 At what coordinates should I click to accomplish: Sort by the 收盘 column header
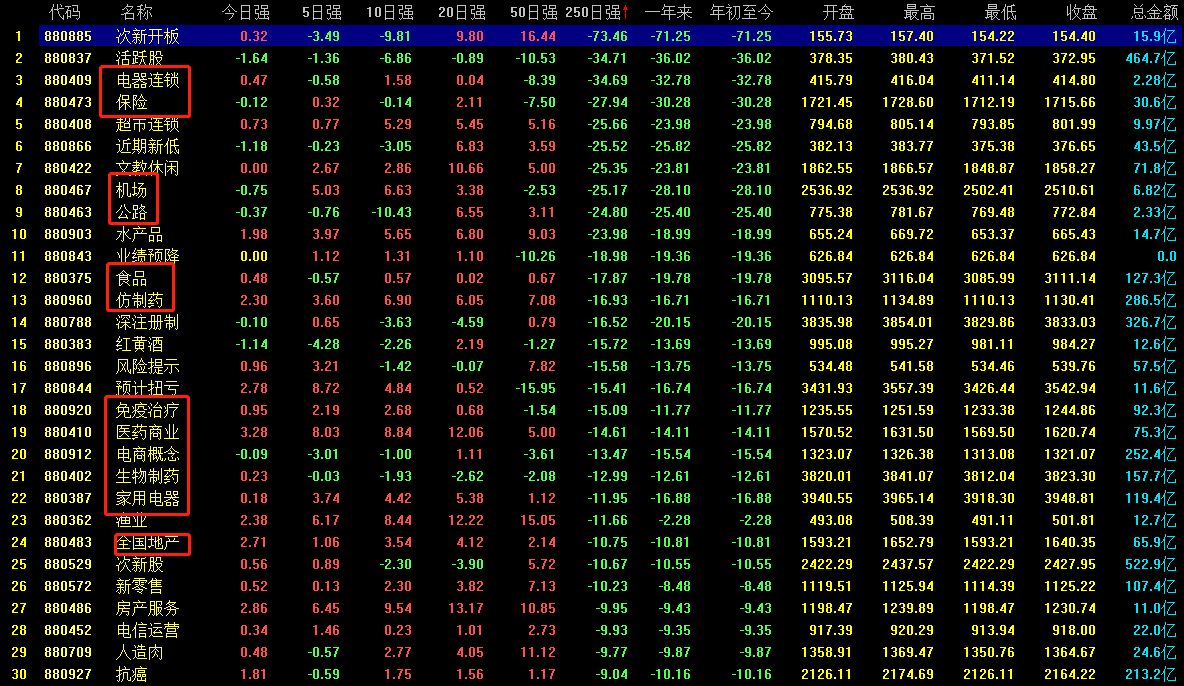(1081, 12)
